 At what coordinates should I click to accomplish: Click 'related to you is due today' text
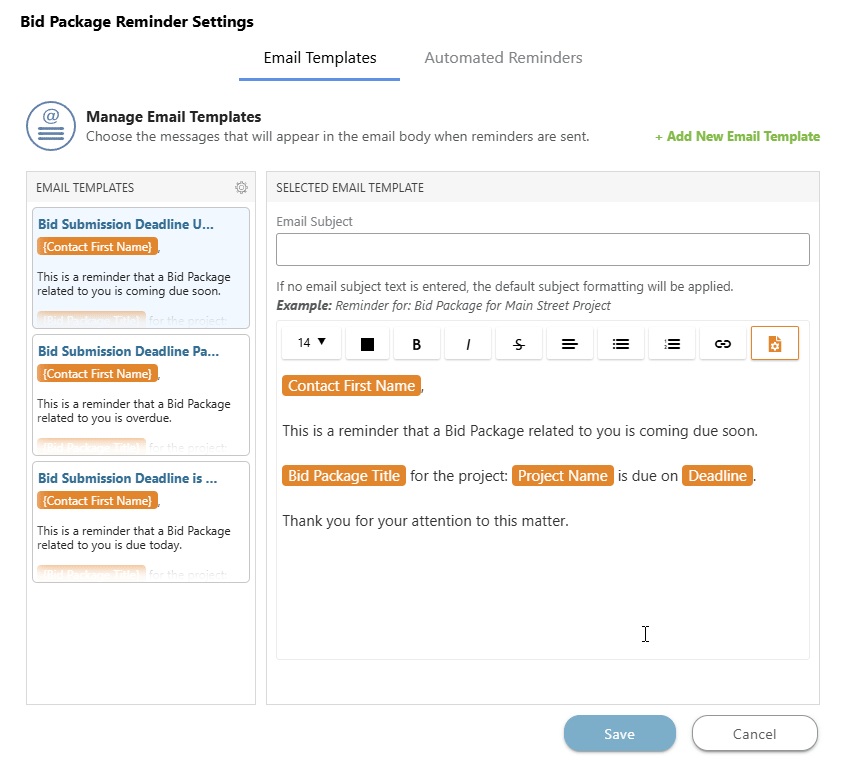(x=109, y=545)
